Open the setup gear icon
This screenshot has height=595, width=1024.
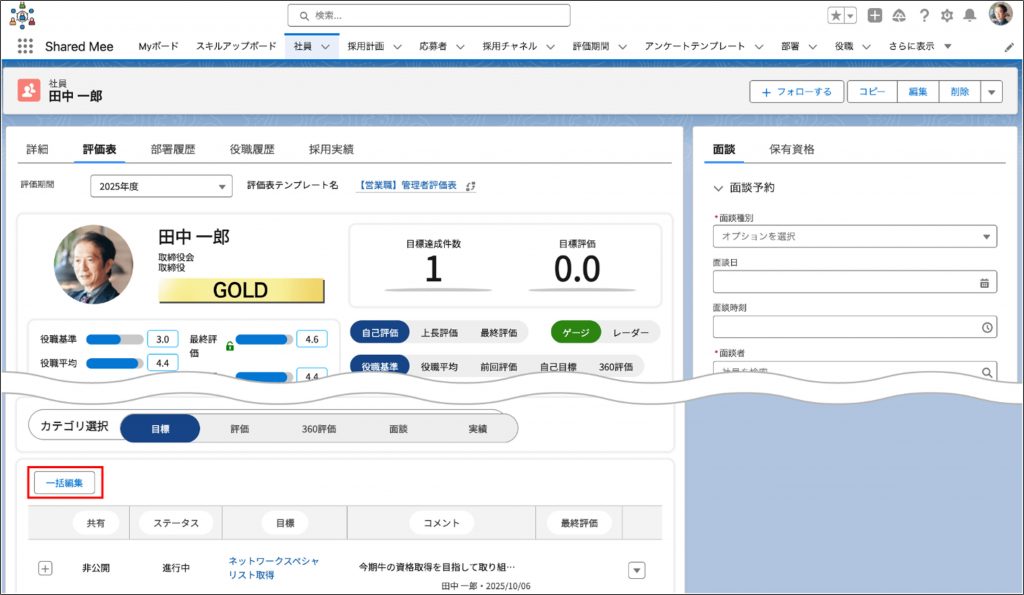pyautogui.click(x=947, y=15)
